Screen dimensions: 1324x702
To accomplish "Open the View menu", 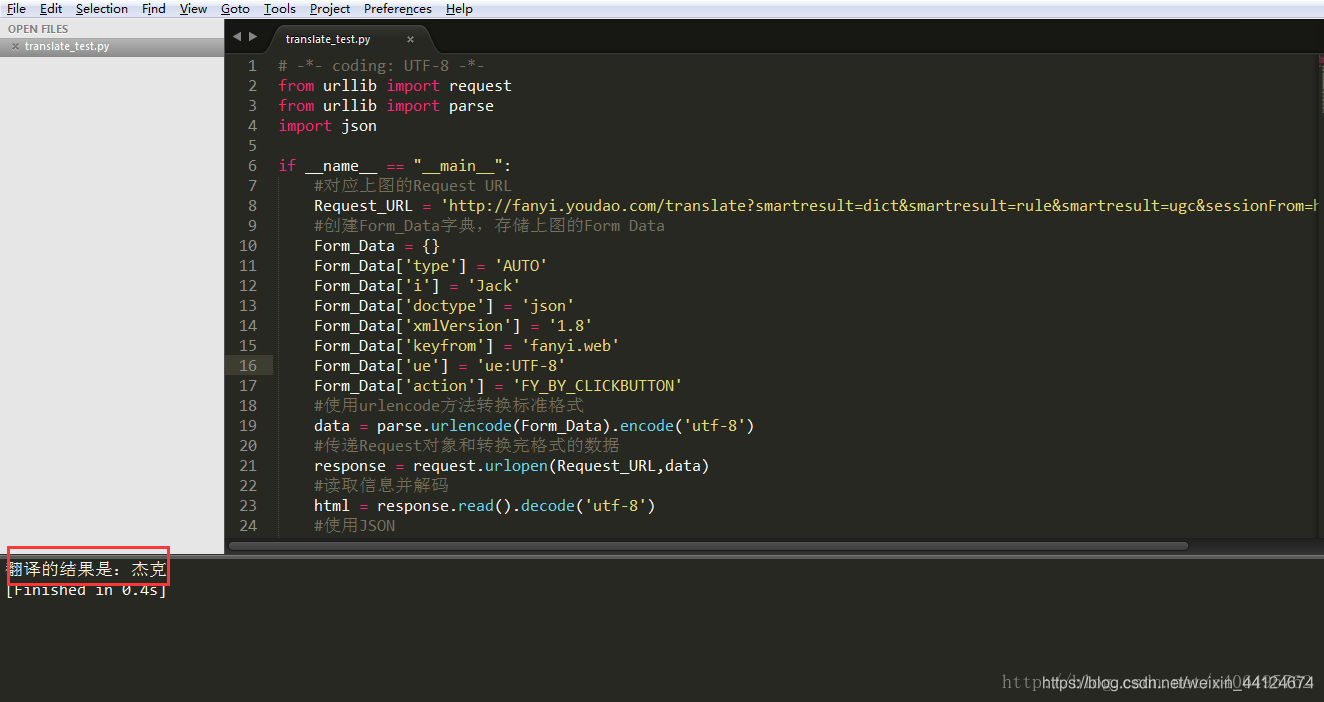I will click(194, 9).
